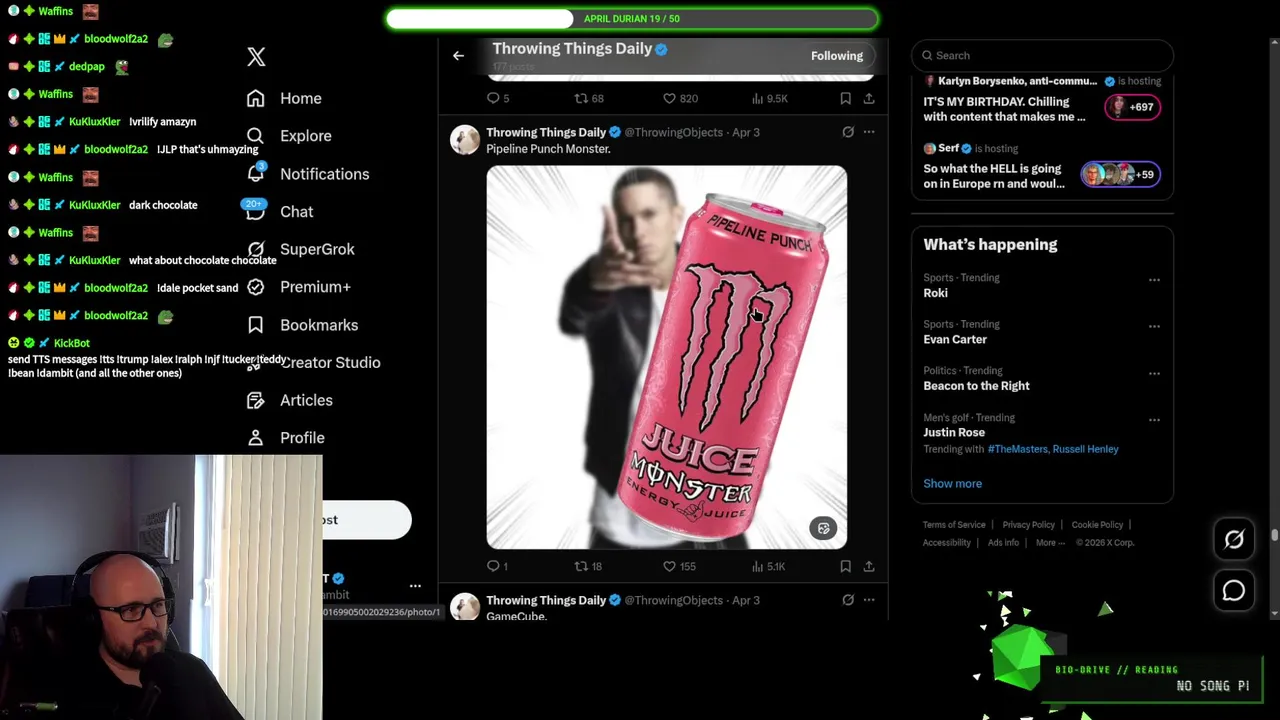Click the Profile person icon
This screenshot has width=1280, height=720.
[256, 438]
